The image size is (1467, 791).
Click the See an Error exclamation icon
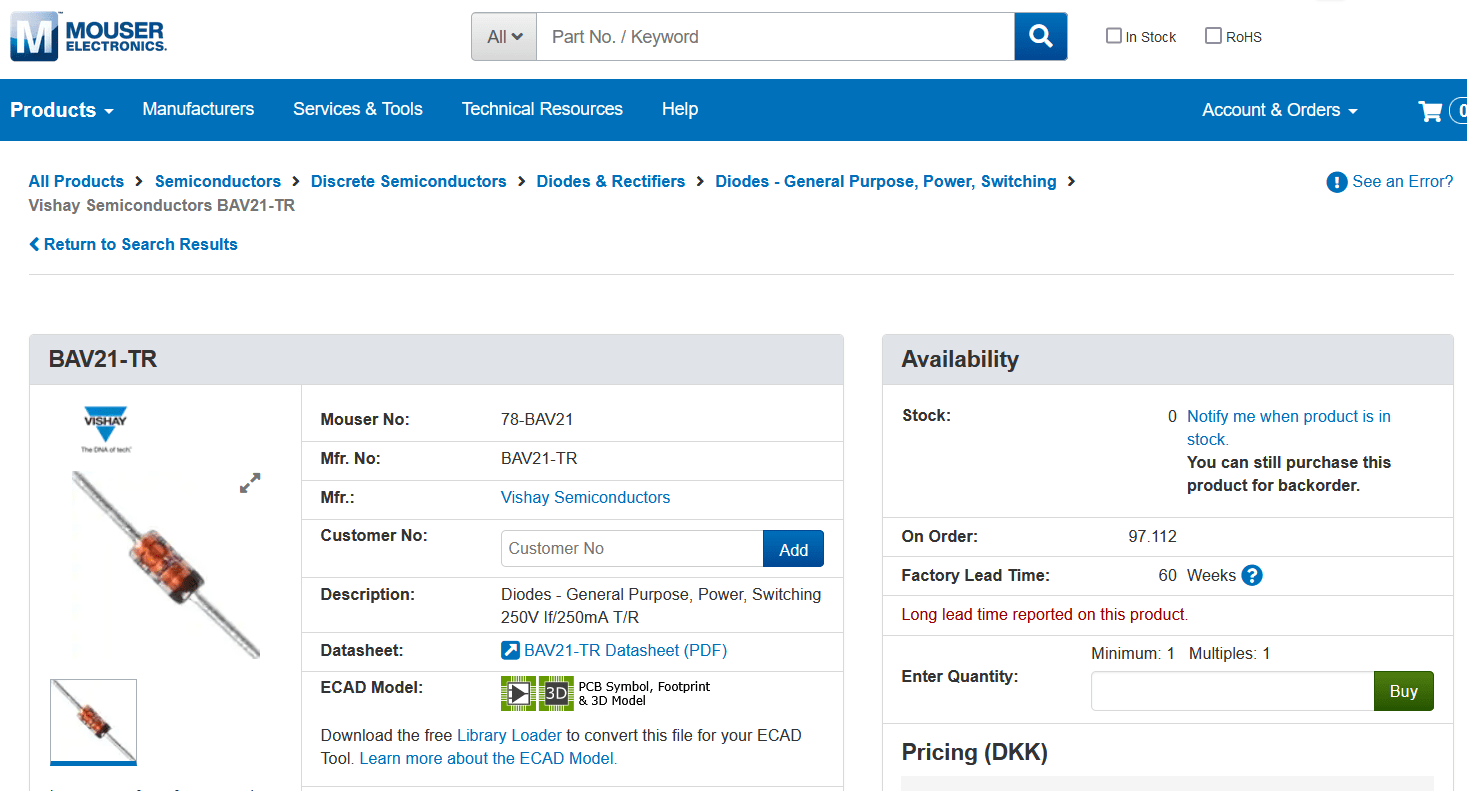1336,182
